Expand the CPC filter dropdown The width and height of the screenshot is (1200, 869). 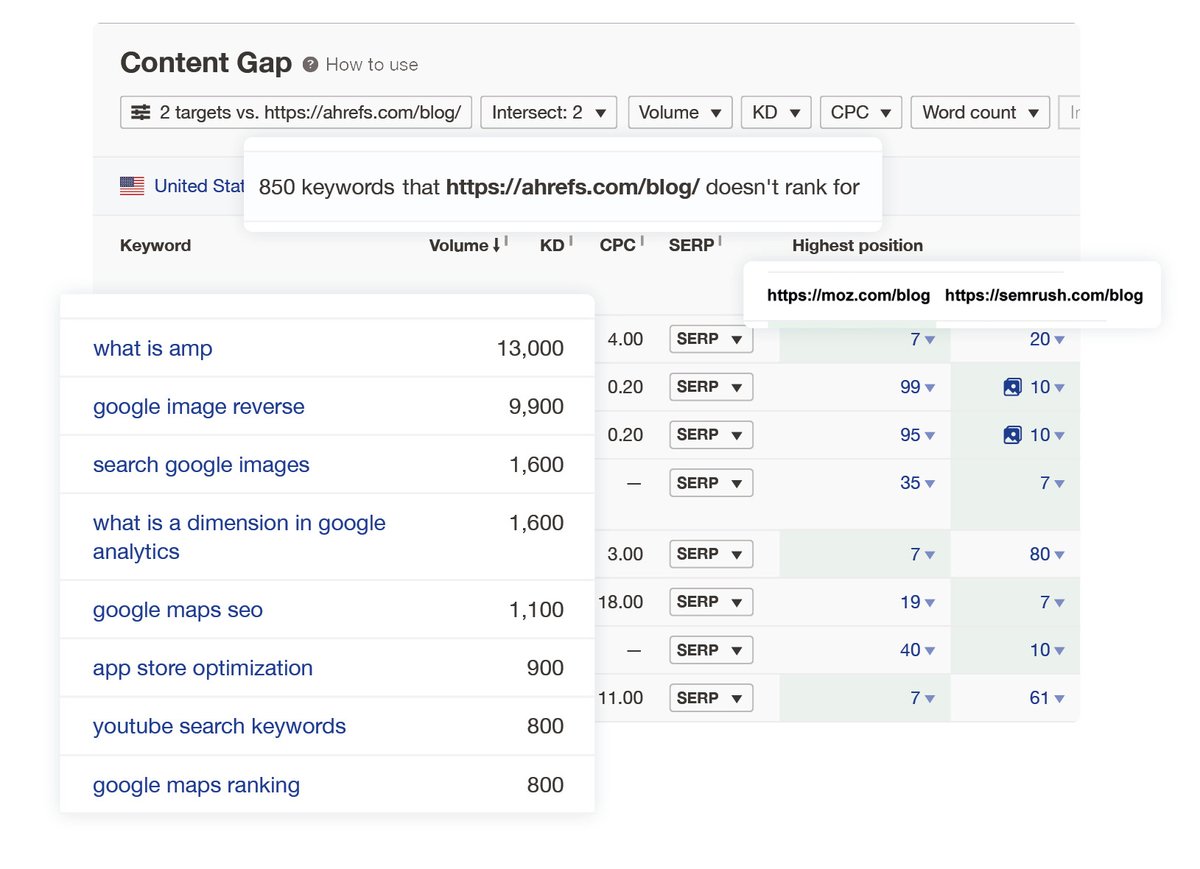860,112
